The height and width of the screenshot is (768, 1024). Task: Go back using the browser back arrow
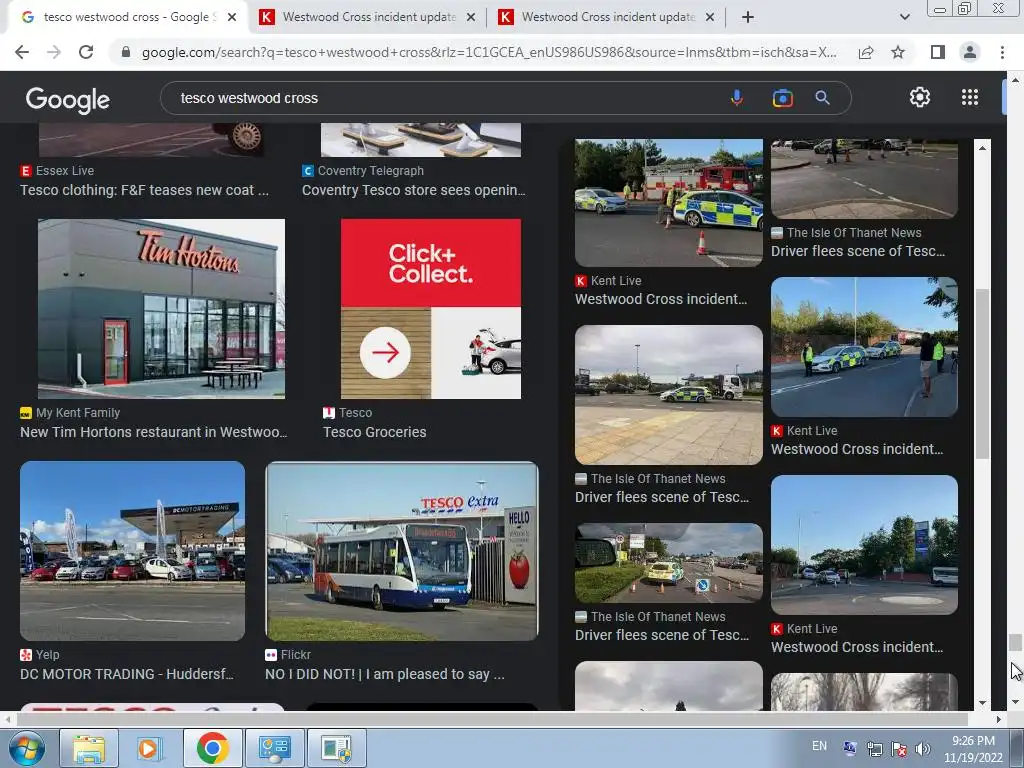22,52
